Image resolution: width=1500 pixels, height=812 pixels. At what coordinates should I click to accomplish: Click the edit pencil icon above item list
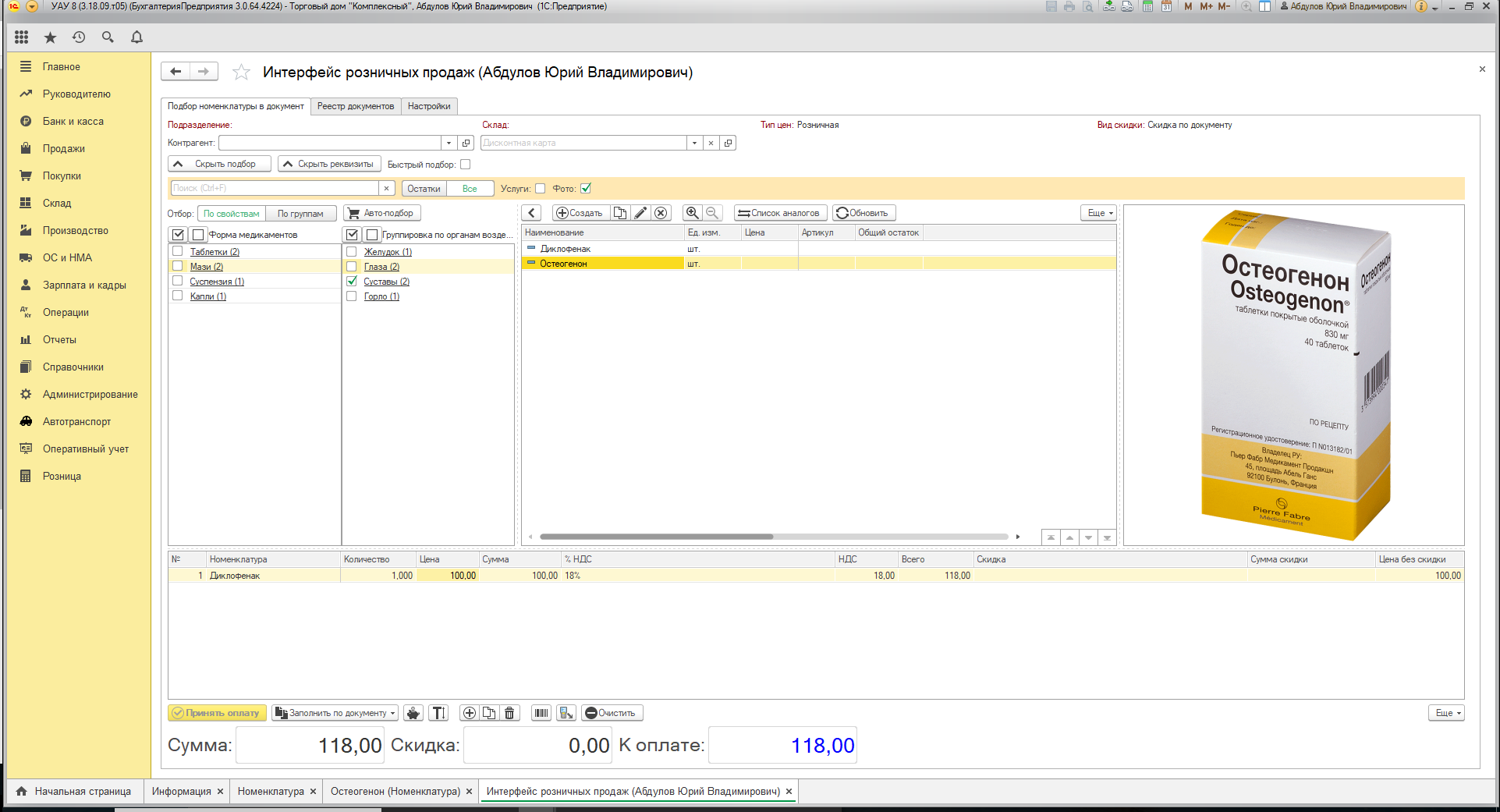click(x=641, y=213)
